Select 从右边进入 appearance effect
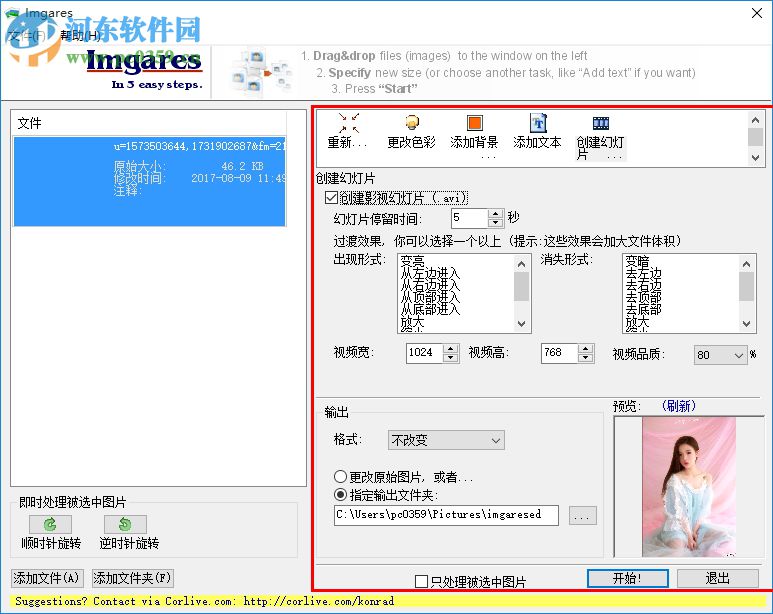 pyautogui.click(x=430, y=285)
